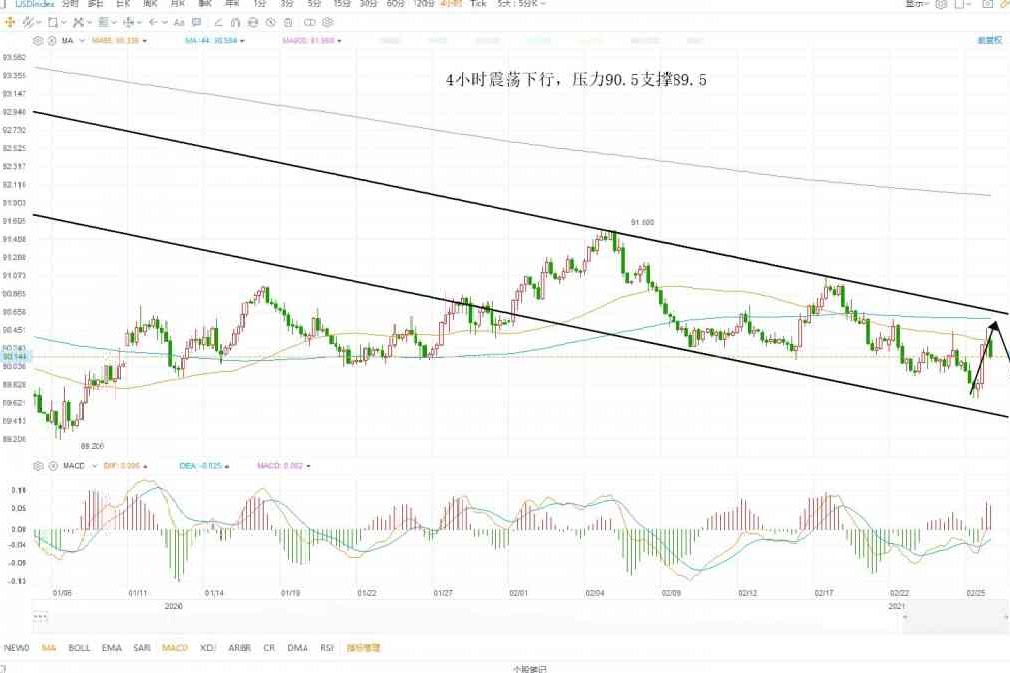This screenshot has width=1010, height=673.
Task: Switch to the Tick chart tab
Action: coord(477,4)
